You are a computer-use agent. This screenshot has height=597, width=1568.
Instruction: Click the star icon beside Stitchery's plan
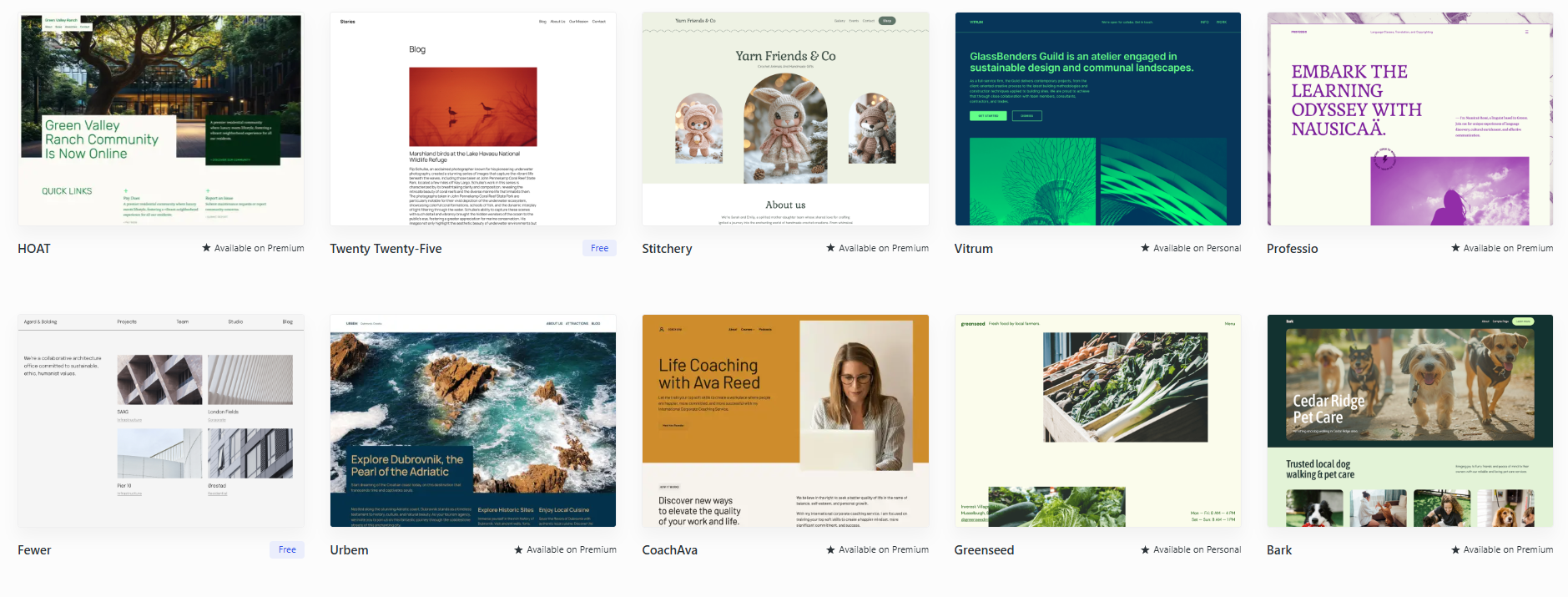[830, 248]
